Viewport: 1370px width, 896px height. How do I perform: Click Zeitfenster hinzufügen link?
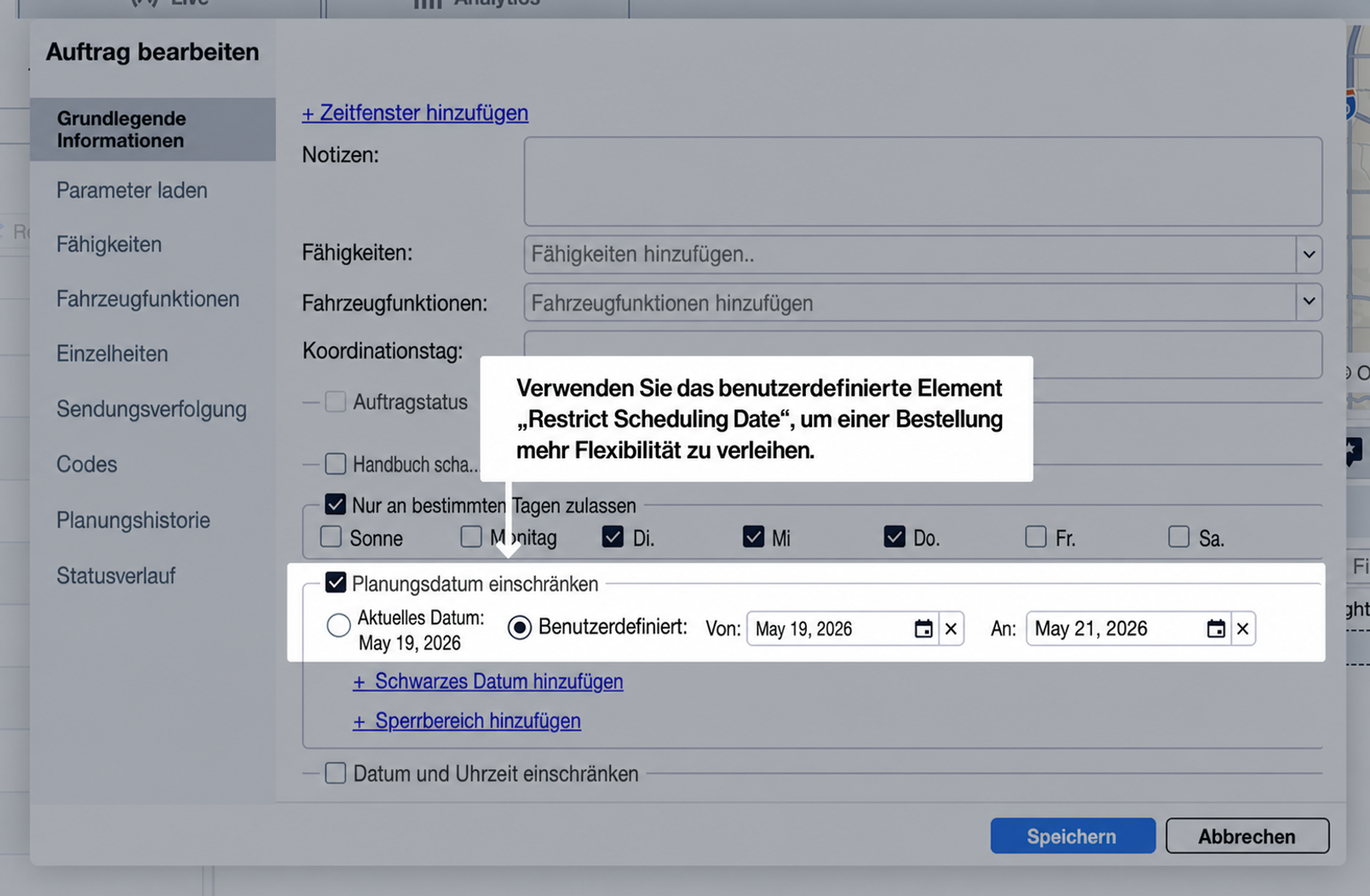tap(415, 112)
